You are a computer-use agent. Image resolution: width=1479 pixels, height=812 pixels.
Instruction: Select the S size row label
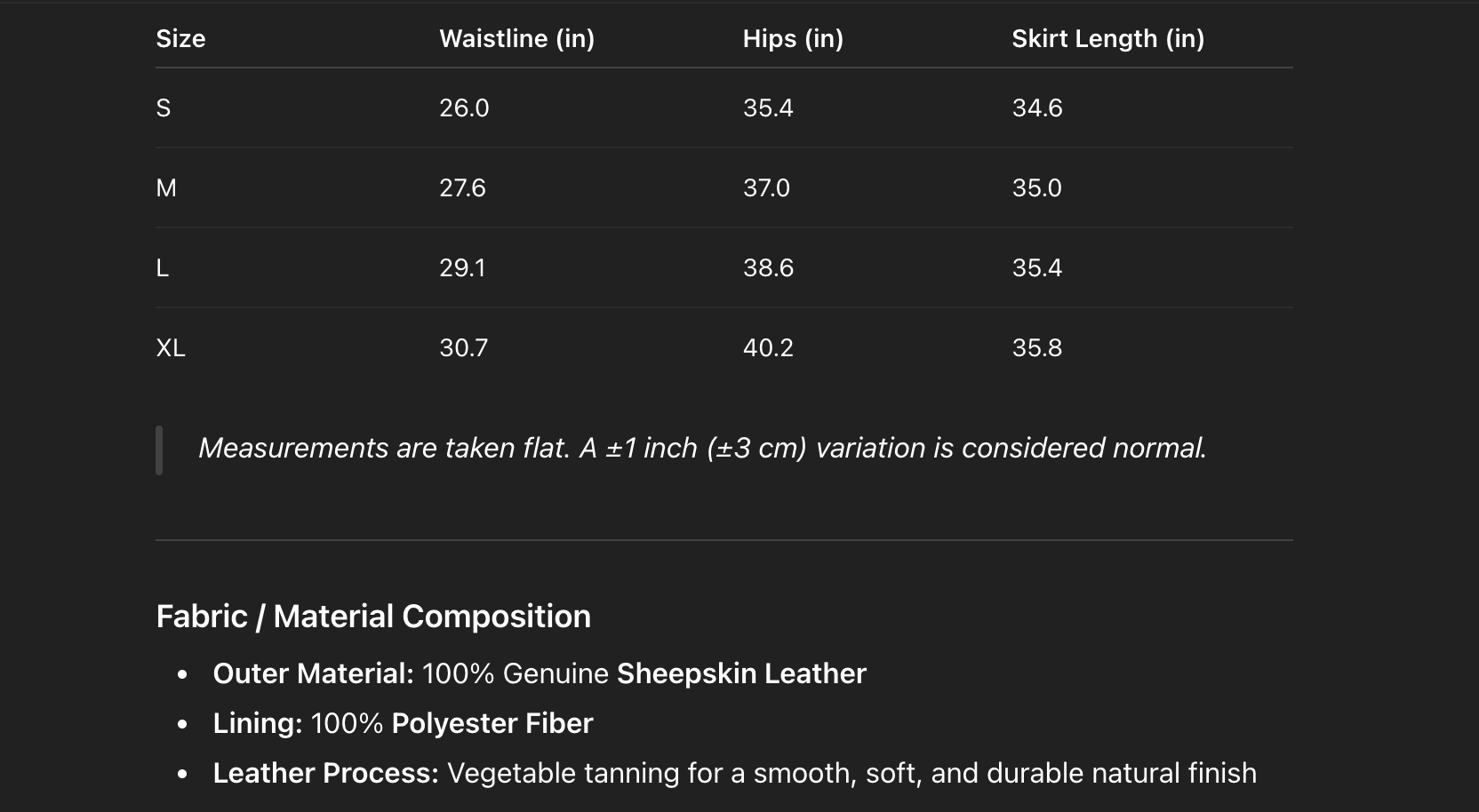pos(164,107)
